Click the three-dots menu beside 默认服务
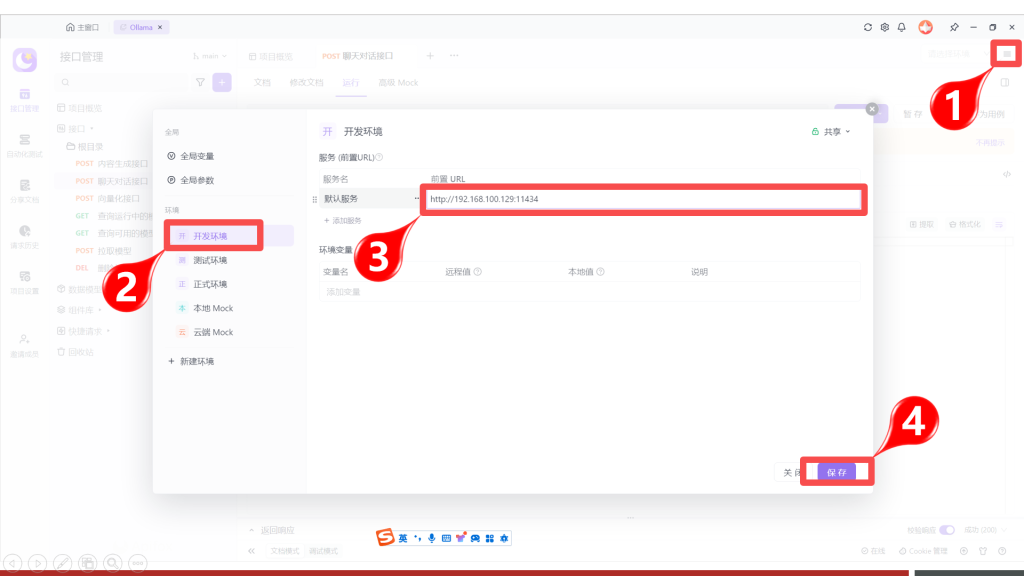The image size is (1024, 576). click(x=417, y=199)
